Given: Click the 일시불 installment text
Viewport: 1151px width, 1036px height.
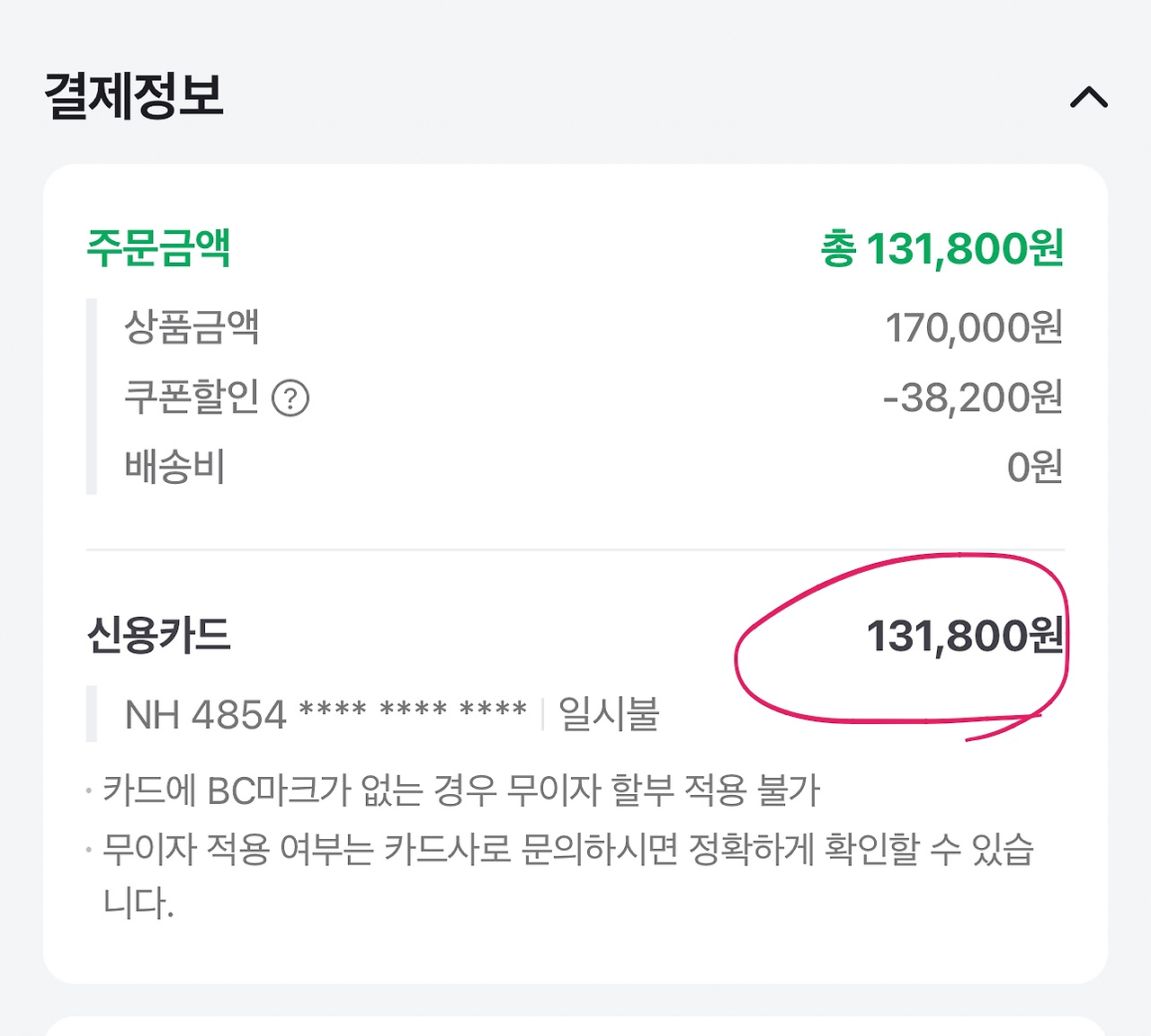Looking at the screenshot, I should (x=609, y=715).
